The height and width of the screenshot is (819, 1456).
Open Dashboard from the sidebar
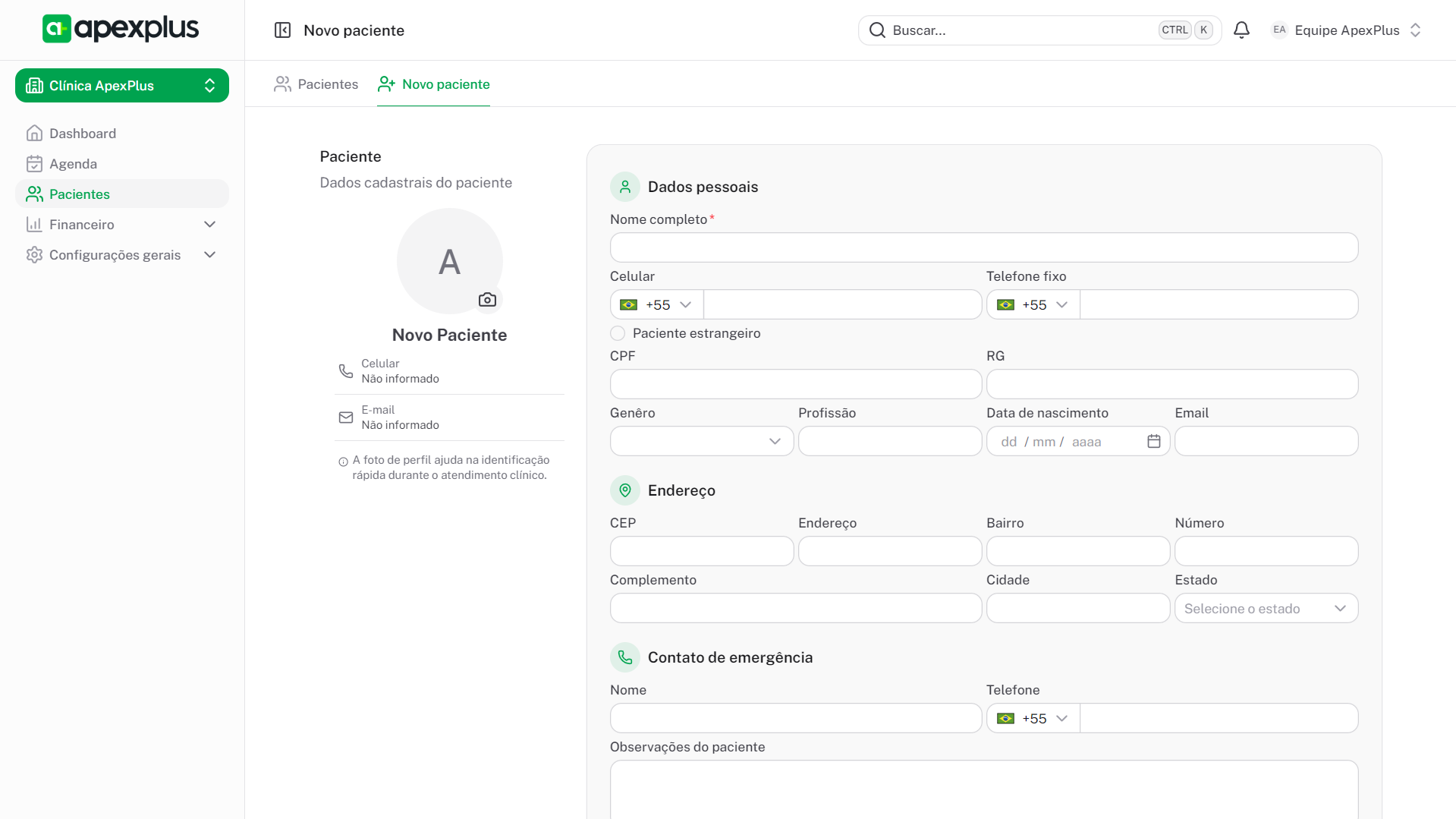[x=83, y=134]
